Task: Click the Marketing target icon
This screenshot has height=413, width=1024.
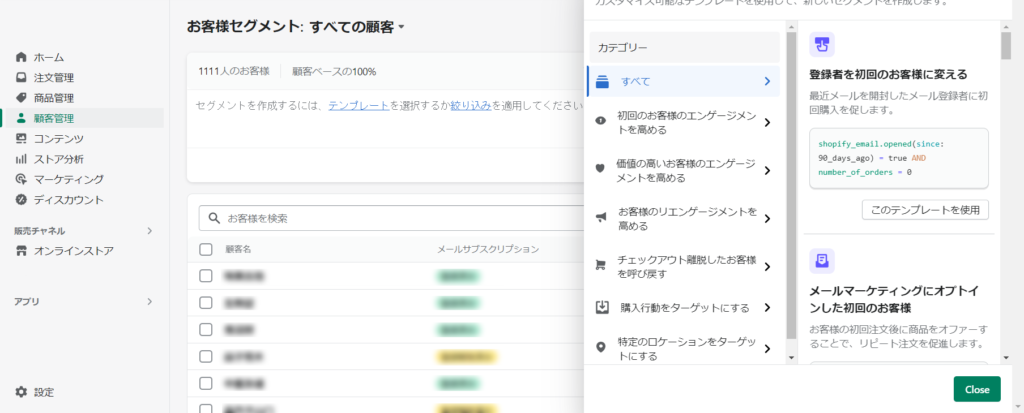Action: click(x=21, y=179)
